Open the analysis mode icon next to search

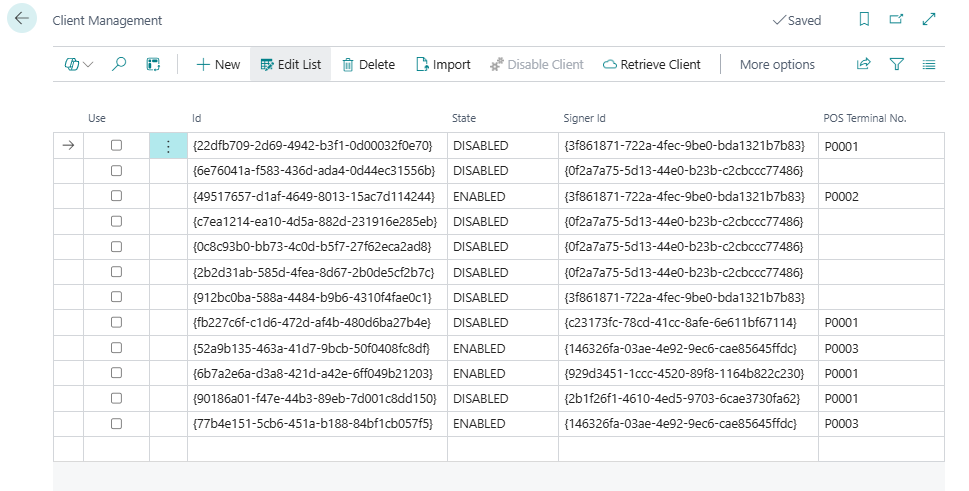coord(153,64)
